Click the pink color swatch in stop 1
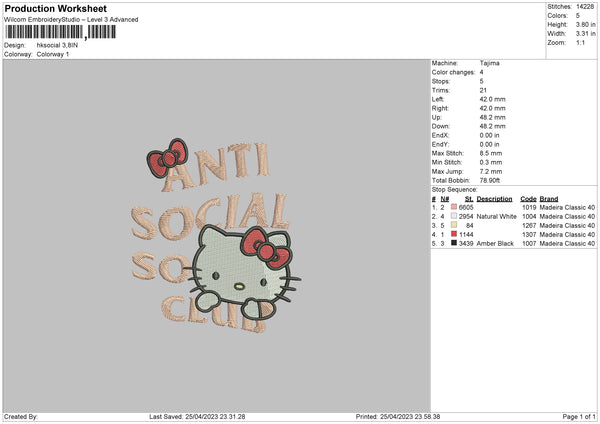This screenshot has width=600, height=424. pos(455,206)
